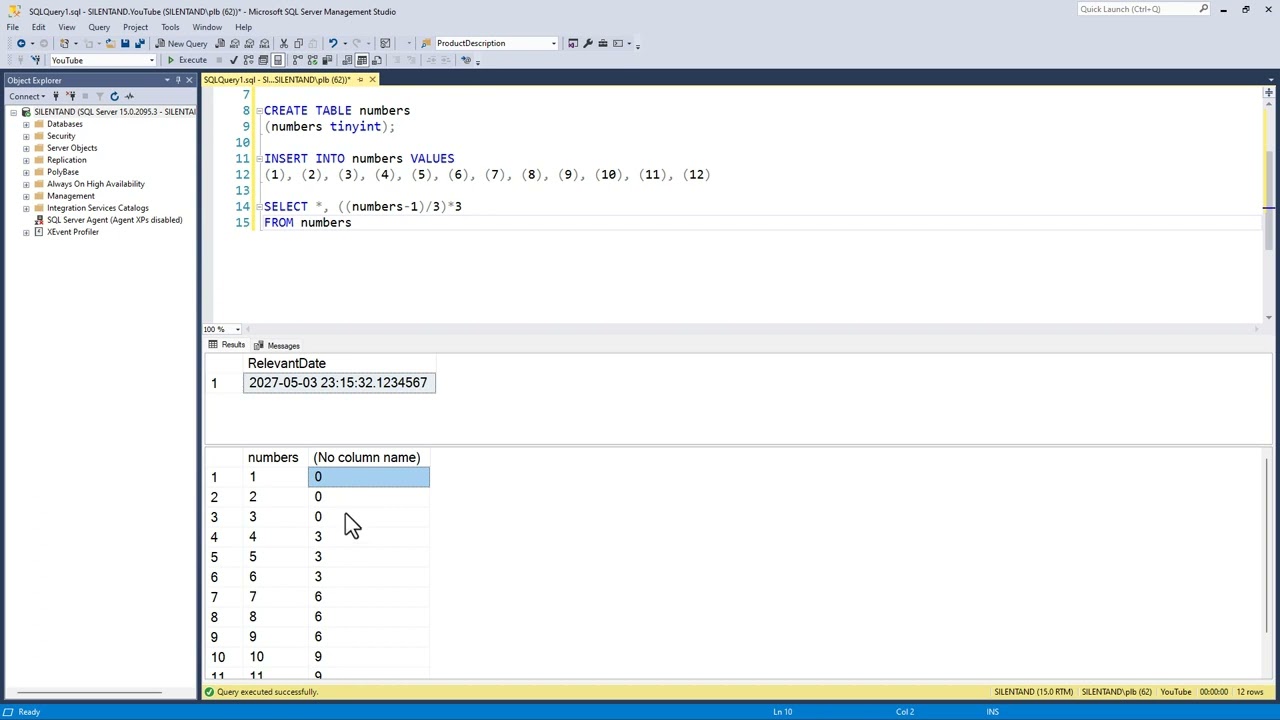Open the Edit menu
1280x720 pixels.
coord(38,27)
